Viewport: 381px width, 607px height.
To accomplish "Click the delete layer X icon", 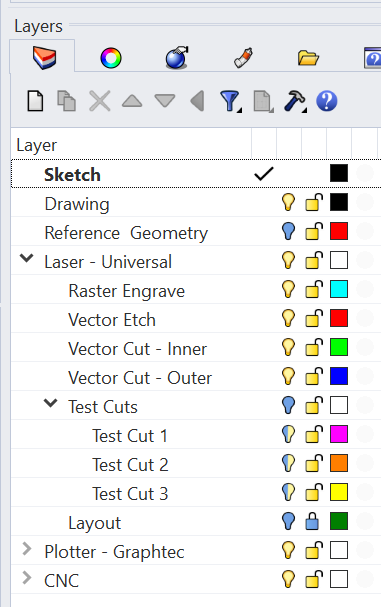I will pyautogui.click(x=100, y=101).
